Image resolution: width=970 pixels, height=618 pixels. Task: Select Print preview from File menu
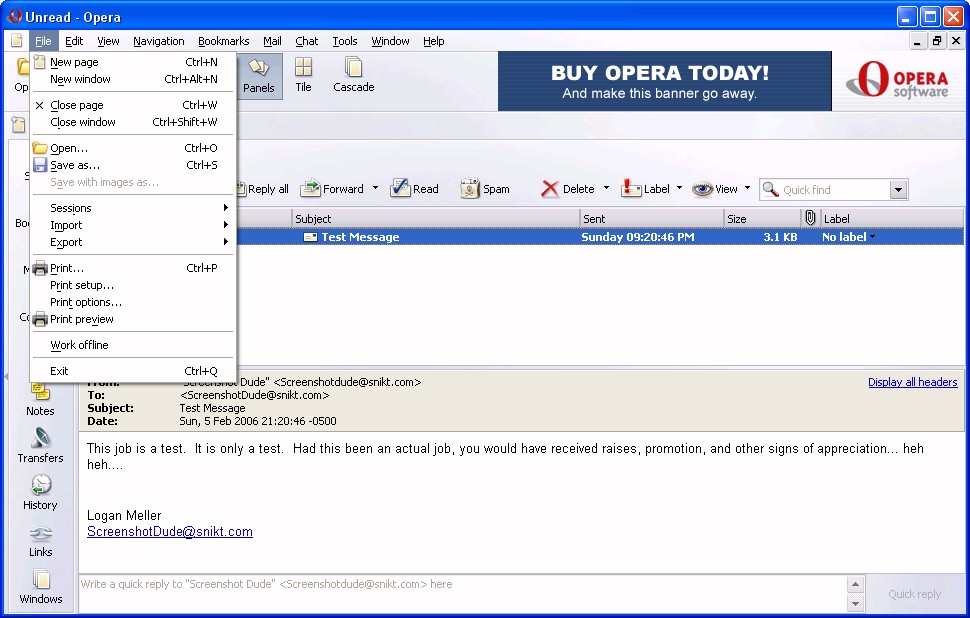[x=82, y=319]
